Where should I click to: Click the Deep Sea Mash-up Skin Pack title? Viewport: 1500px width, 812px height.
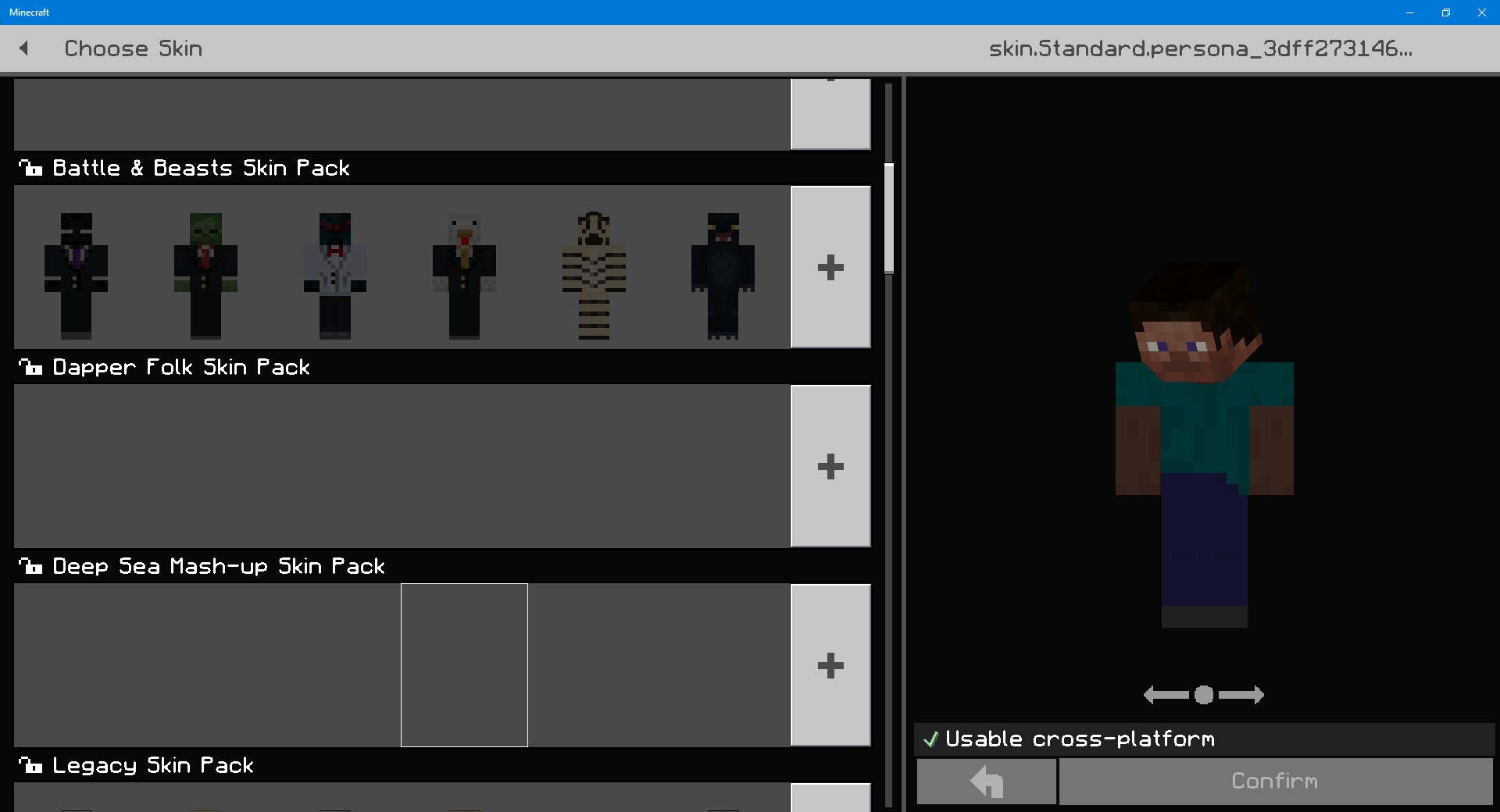click(x=219, y=566)
